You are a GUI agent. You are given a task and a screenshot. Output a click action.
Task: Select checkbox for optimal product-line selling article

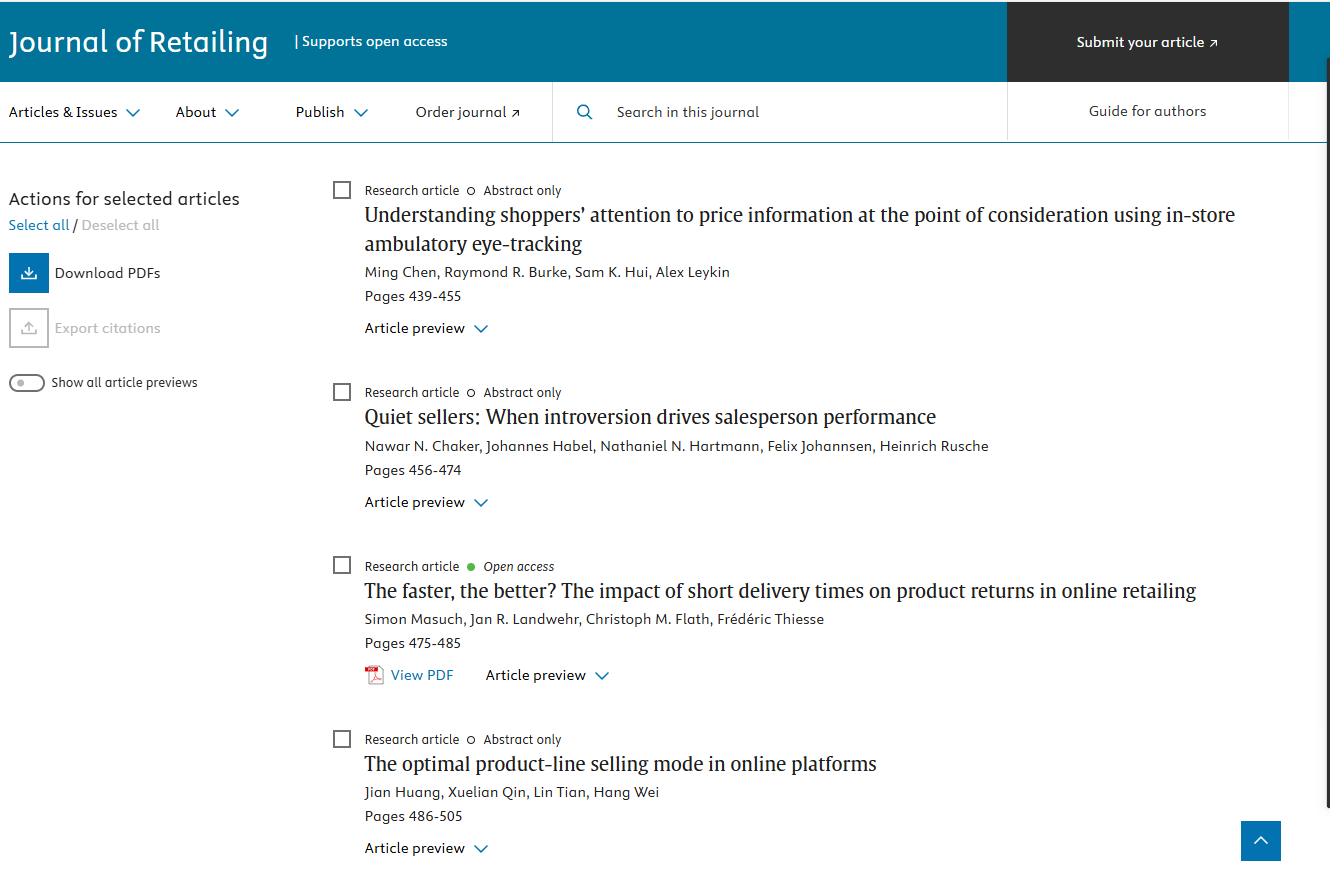coord(342,739)
